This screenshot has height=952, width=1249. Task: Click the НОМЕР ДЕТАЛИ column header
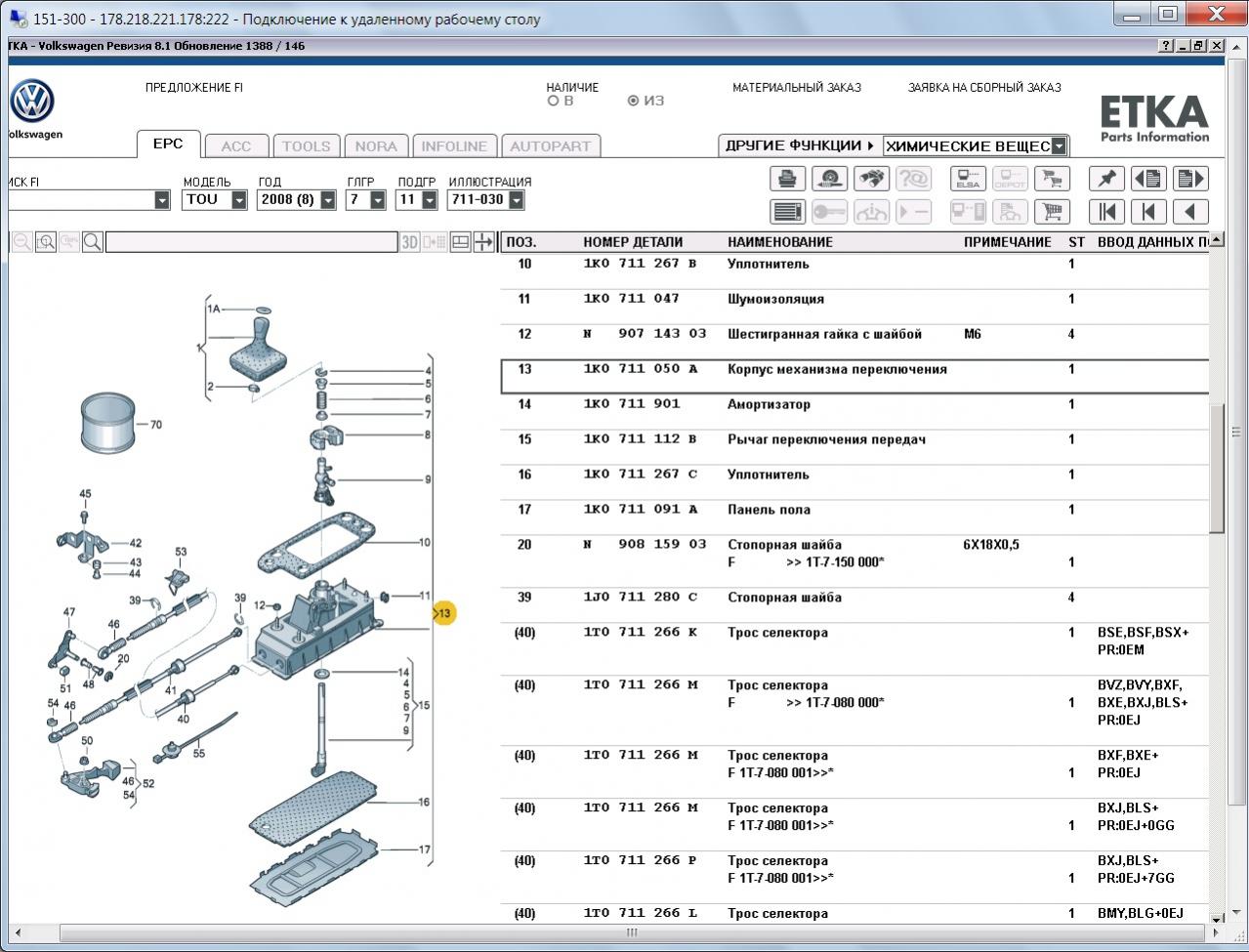(x=633, y=242)
